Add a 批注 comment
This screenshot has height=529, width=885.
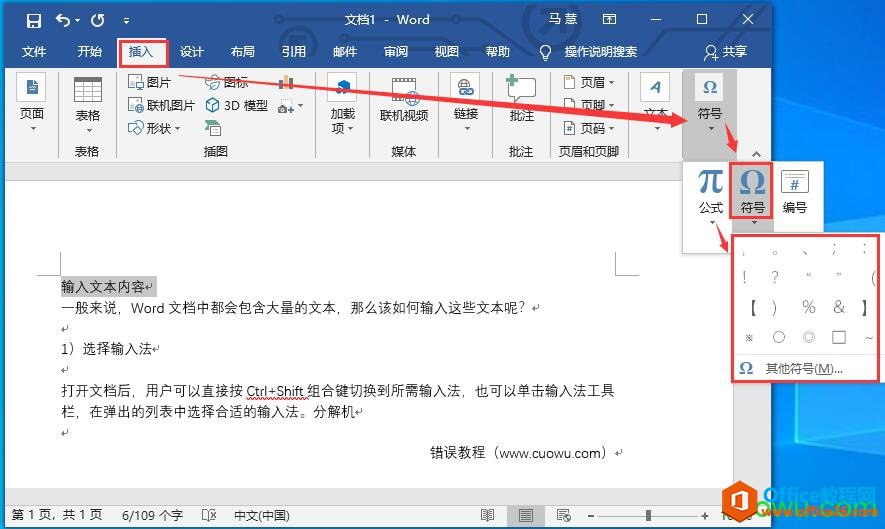tap(521, 99)
